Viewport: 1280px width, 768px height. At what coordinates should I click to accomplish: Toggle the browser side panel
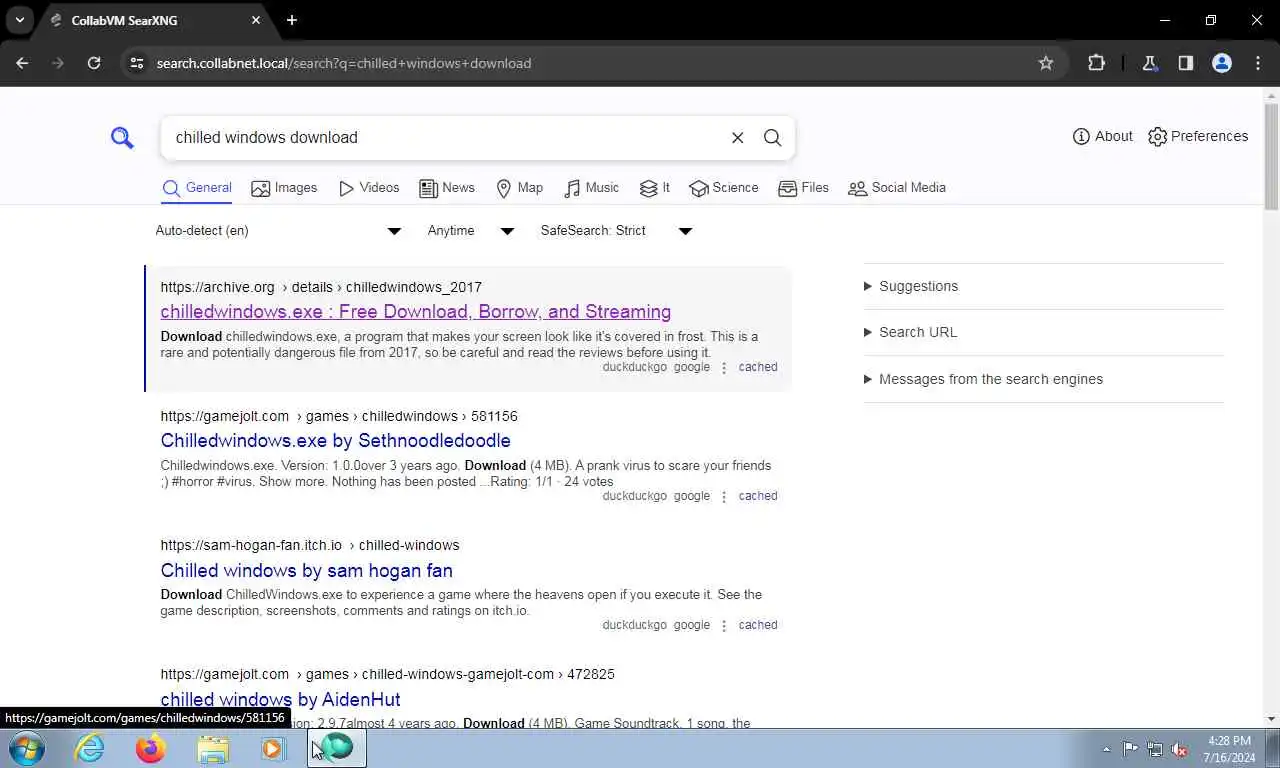[1185, 63]
